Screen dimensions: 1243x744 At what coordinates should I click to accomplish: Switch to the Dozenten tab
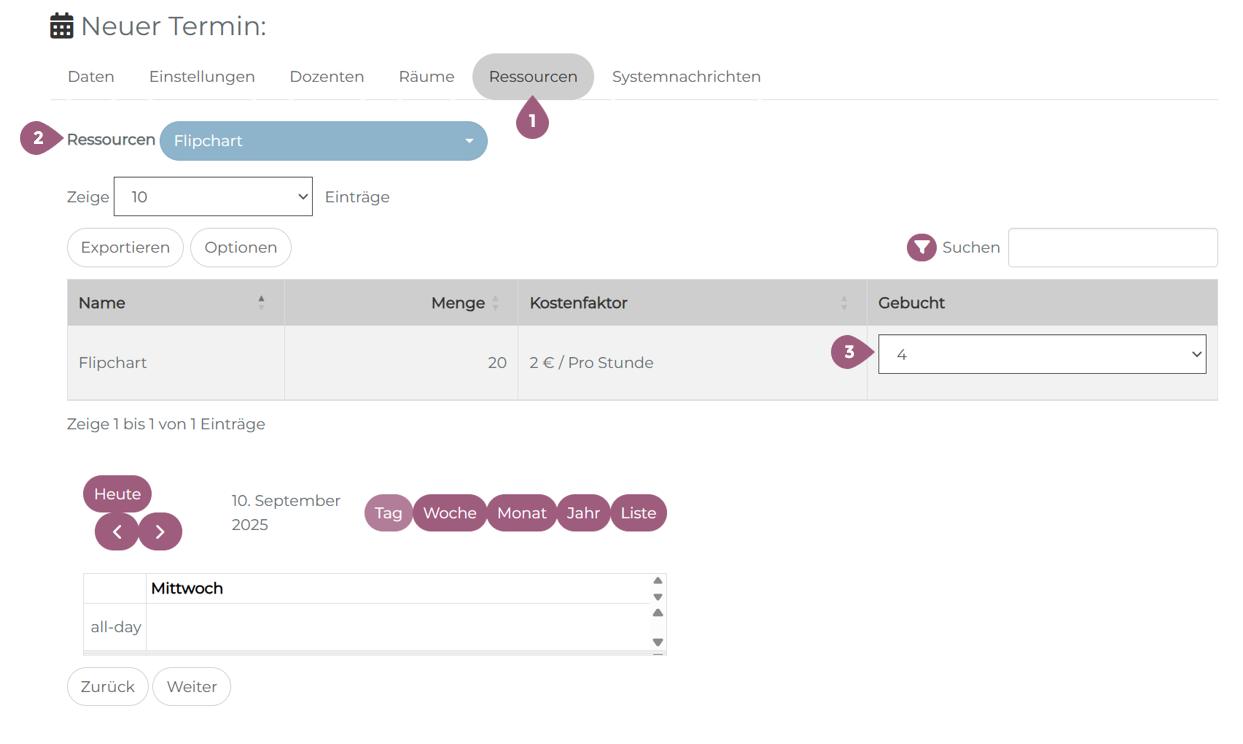[326, 77]
